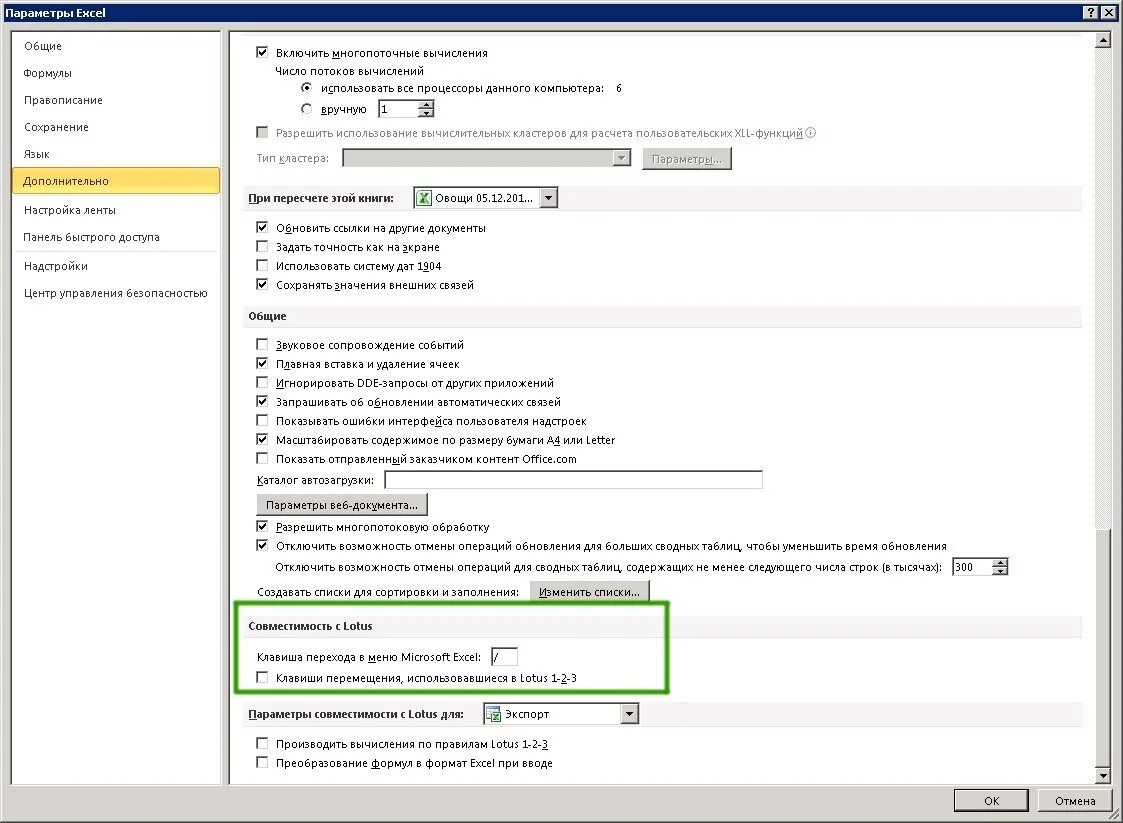
Task: Click the scrollbar down arrow
Action: [x=1103, y=775]
